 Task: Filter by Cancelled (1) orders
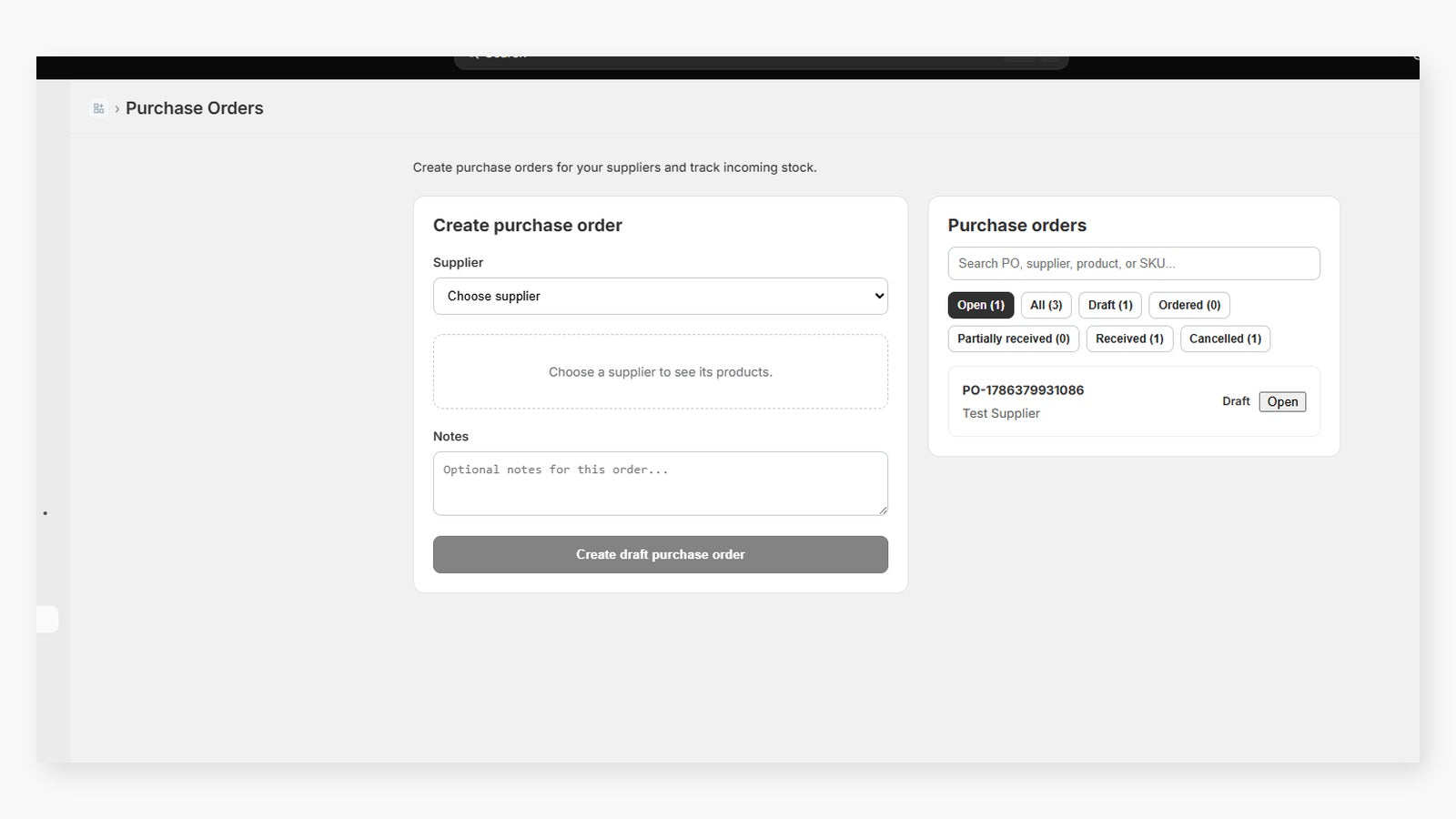(x=1225, y=339)
